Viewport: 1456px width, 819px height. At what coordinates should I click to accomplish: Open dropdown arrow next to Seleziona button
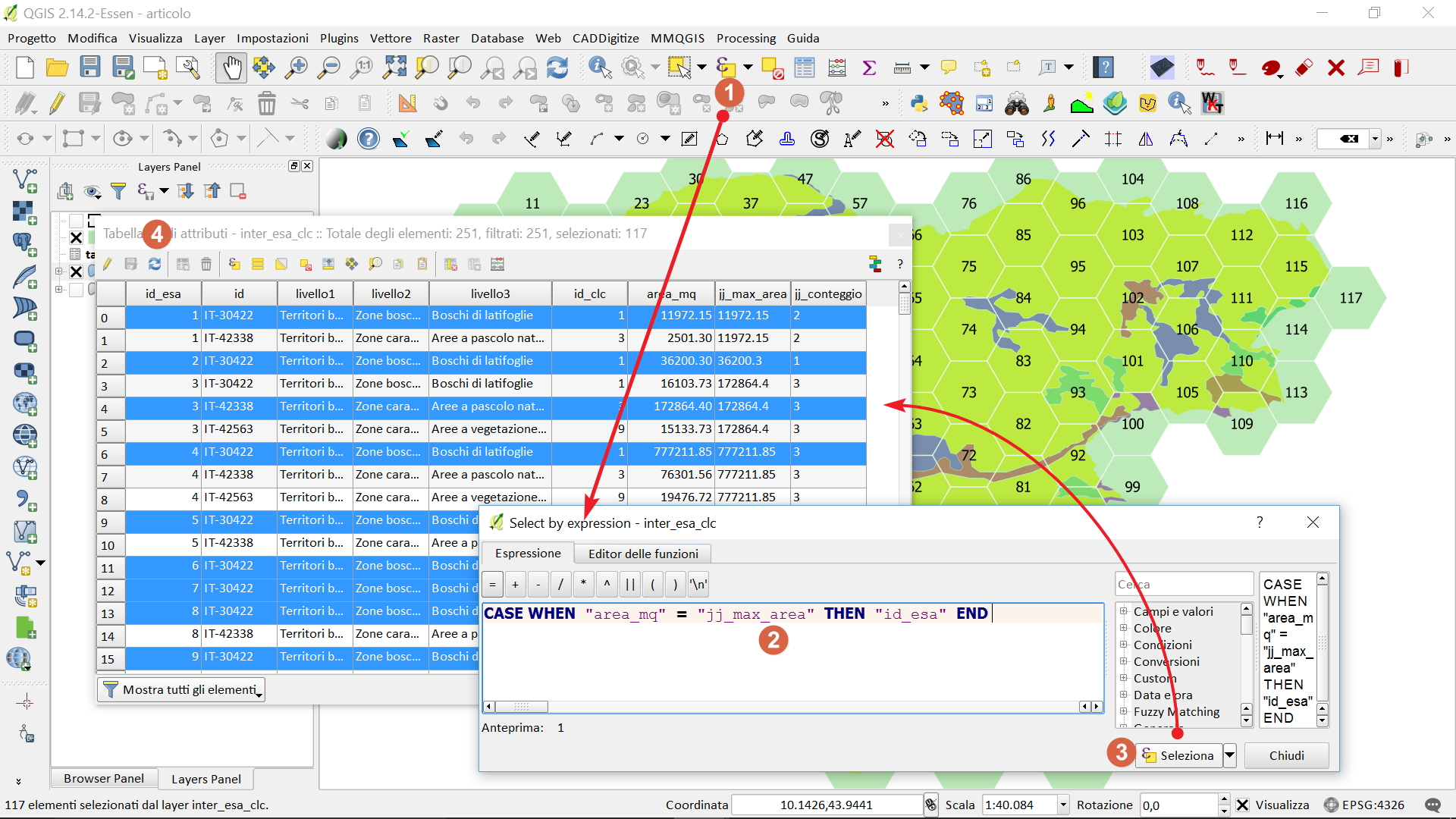[1230, 755]
